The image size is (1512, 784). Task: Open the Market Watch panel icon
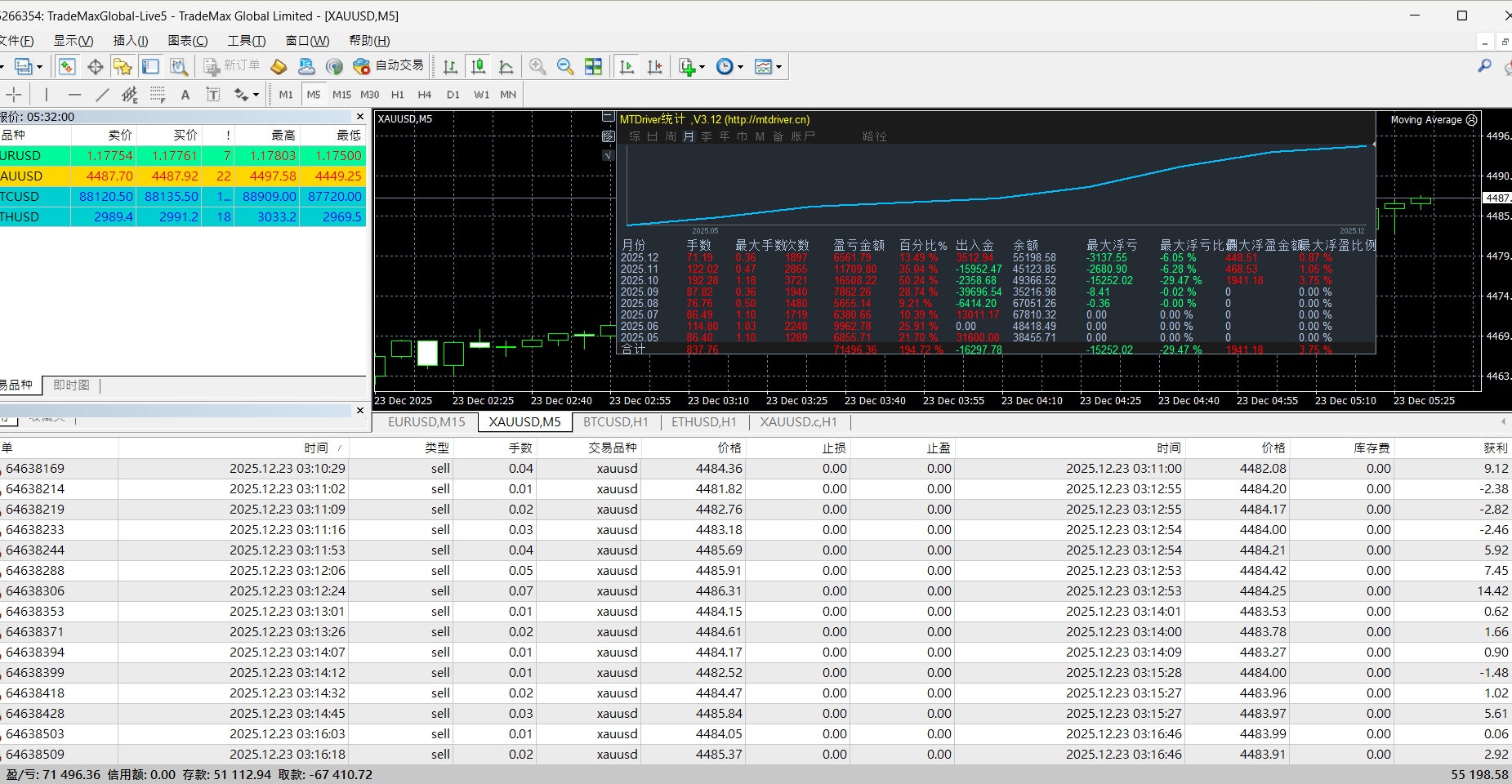tap(67, 67)
